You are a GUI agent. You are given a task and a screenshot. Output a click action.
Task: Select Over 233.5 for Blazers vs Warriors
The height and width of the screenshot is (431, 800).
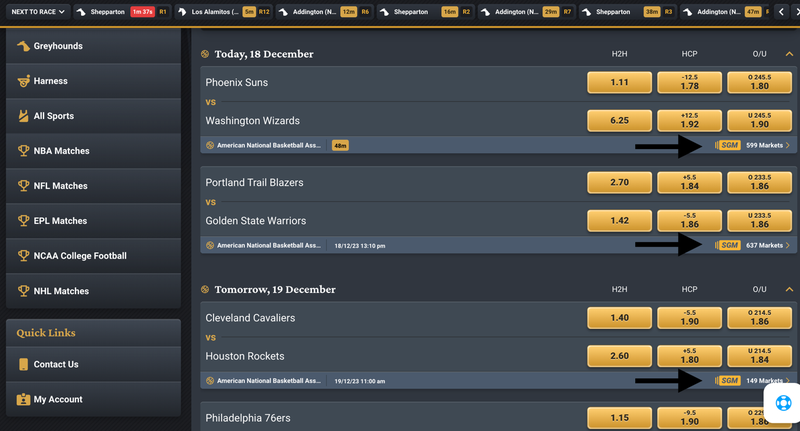point(759,182)
